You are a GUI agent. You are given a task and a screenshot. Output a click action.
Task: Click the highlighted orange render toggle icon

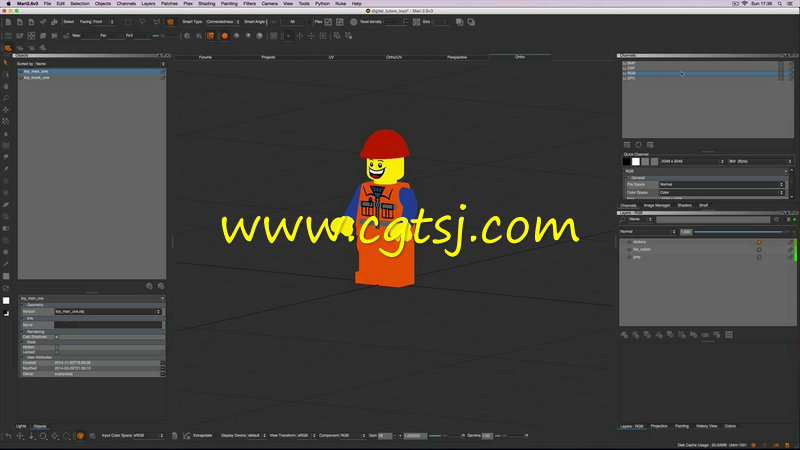click(x=210, y=36)
